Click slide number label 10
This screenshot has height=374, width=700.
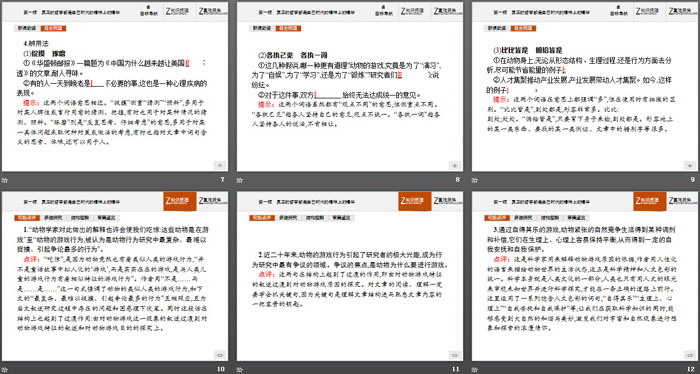[x=221, y=369]
